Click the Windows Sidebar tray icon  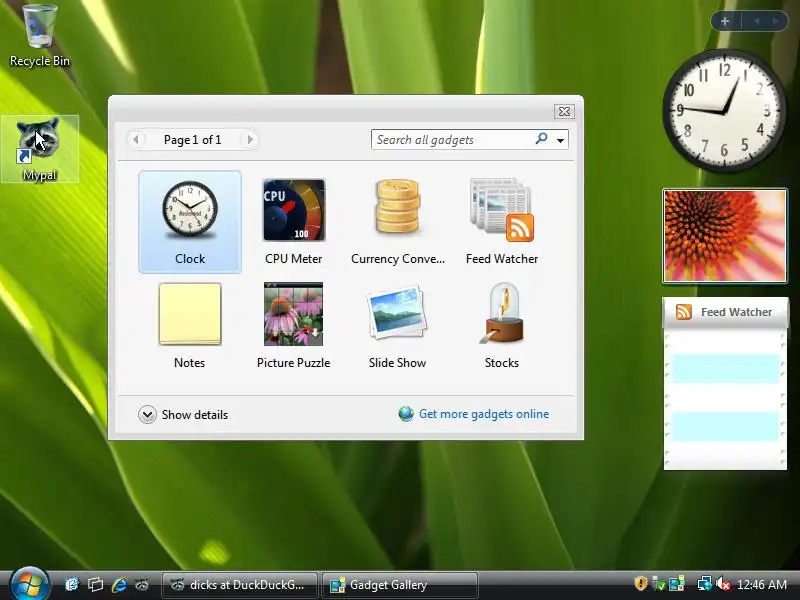click(677, 583)
